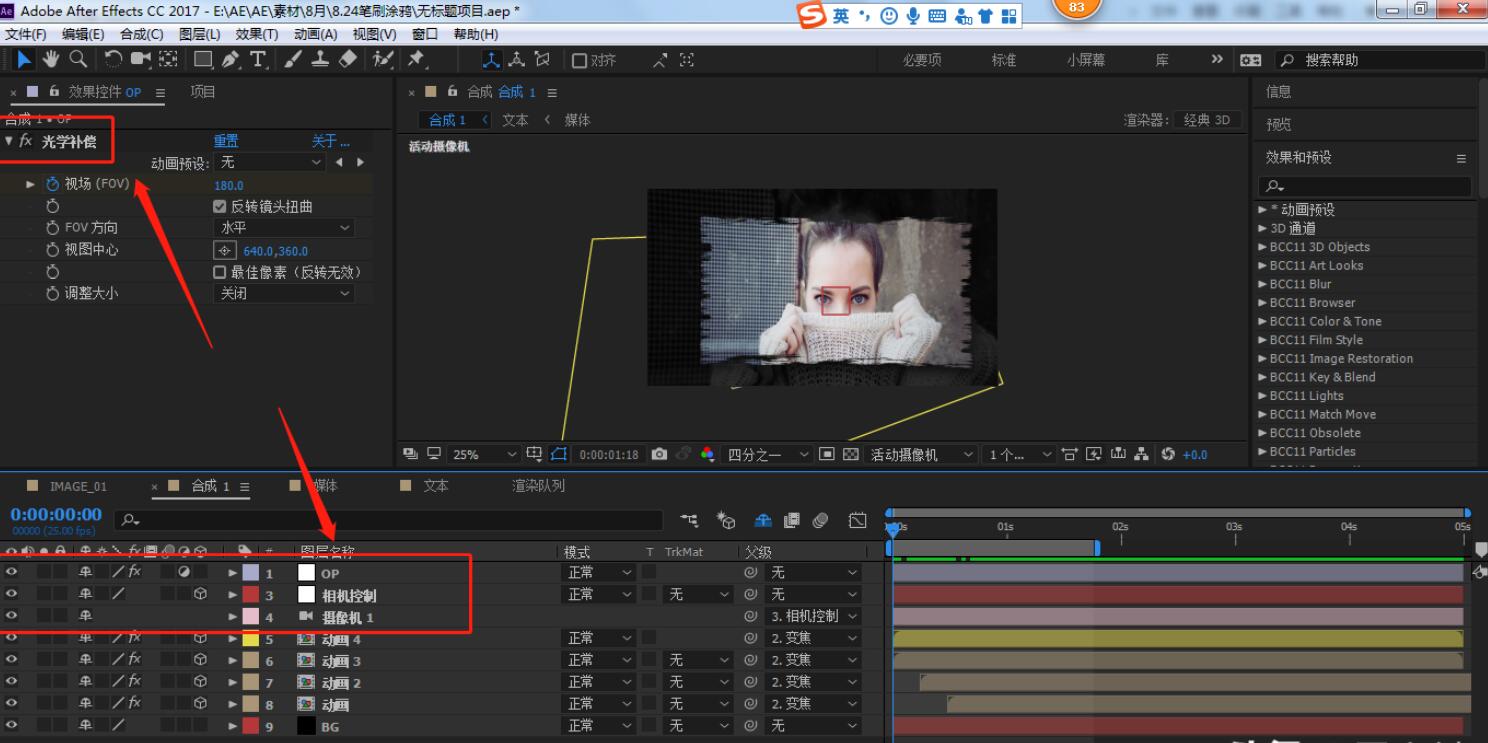Select the Rotation tool
The width and height of the screenshot is (1488, 743).
coord(113,60)
